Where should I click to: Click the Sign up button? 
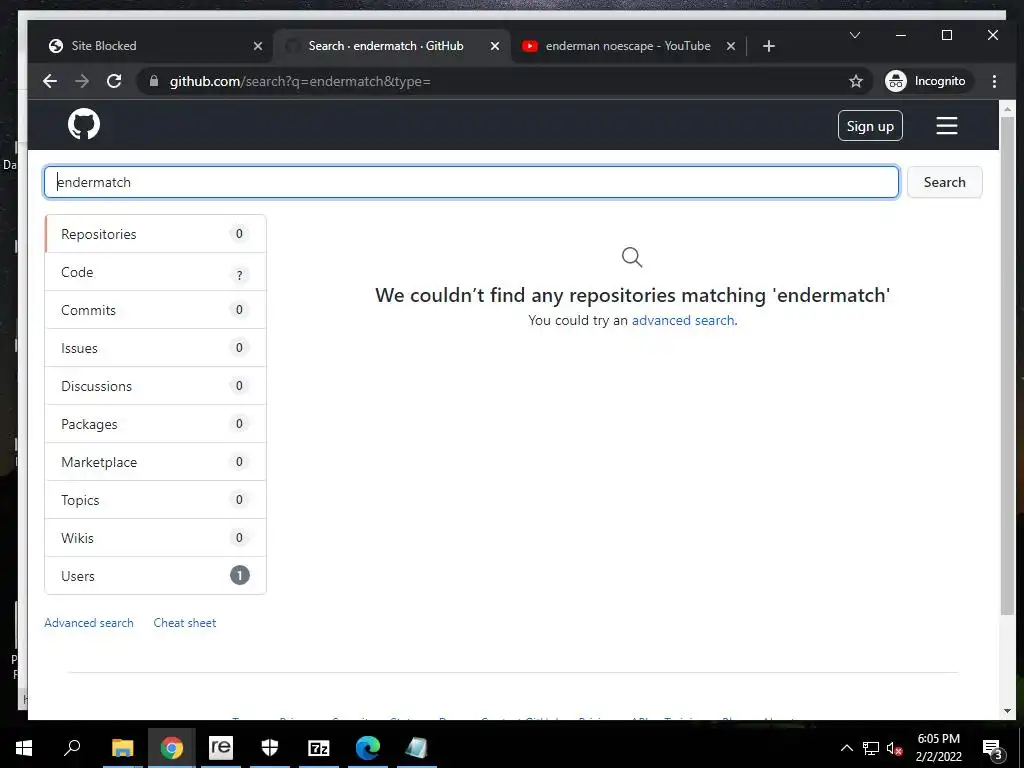tap(870, 126)
